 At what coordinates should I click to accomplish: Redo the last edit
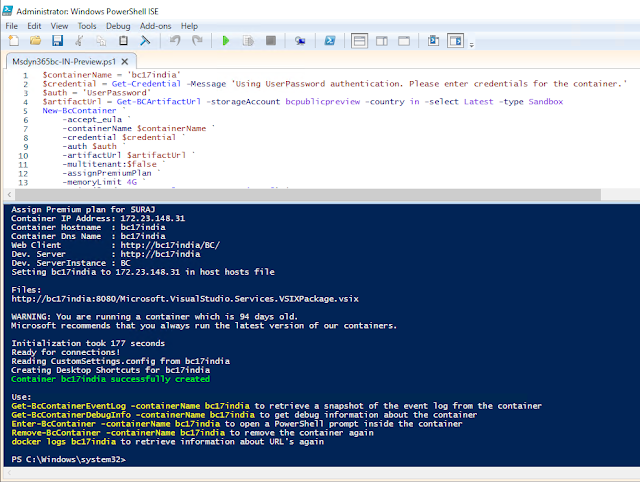point(197,40)
